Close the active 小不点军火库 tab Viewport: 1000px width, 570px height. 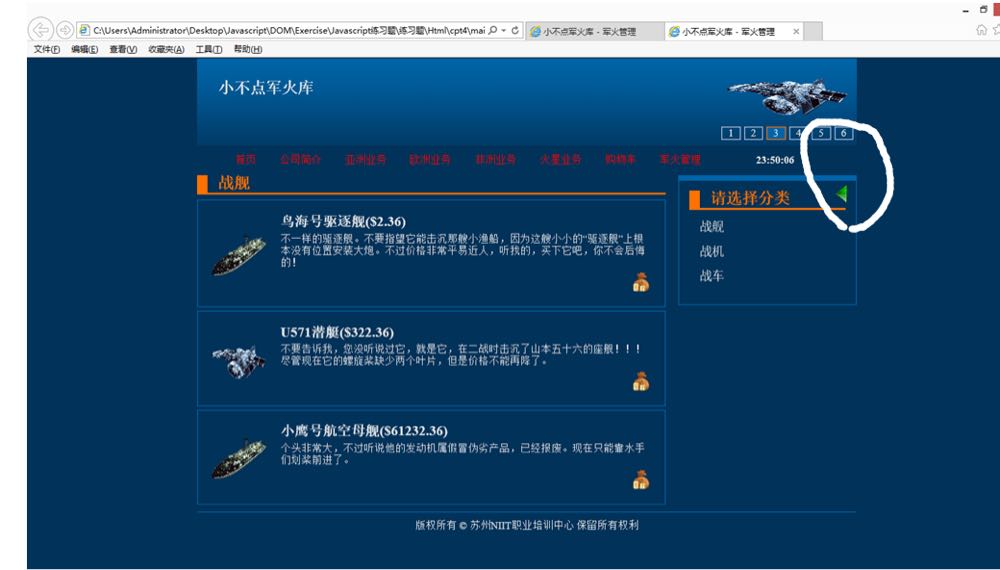(x=796, y=31)
